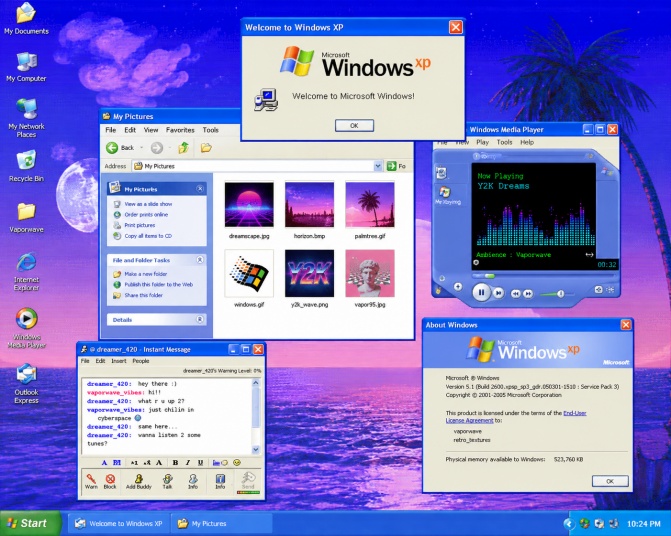The height and width of the screenshot is (536, 671).
Task: Open the Address bar dropdown in My Pictures
Action: pyautogui.click(x=378, y=166)
